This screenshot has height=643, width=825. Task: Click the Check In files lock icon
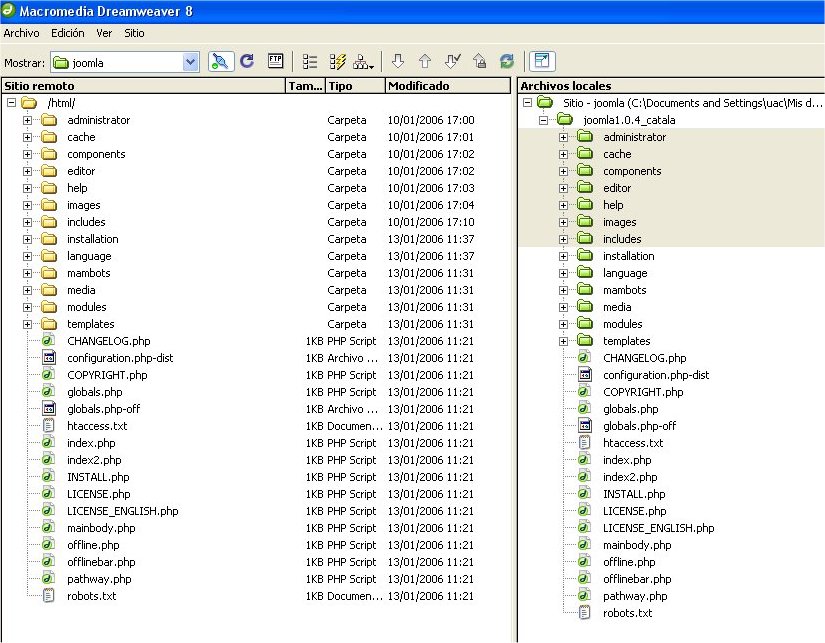point(479,61)
